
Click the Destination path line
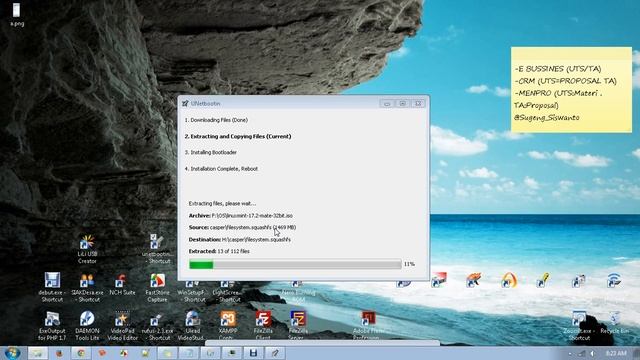click(x=240, y=240)
